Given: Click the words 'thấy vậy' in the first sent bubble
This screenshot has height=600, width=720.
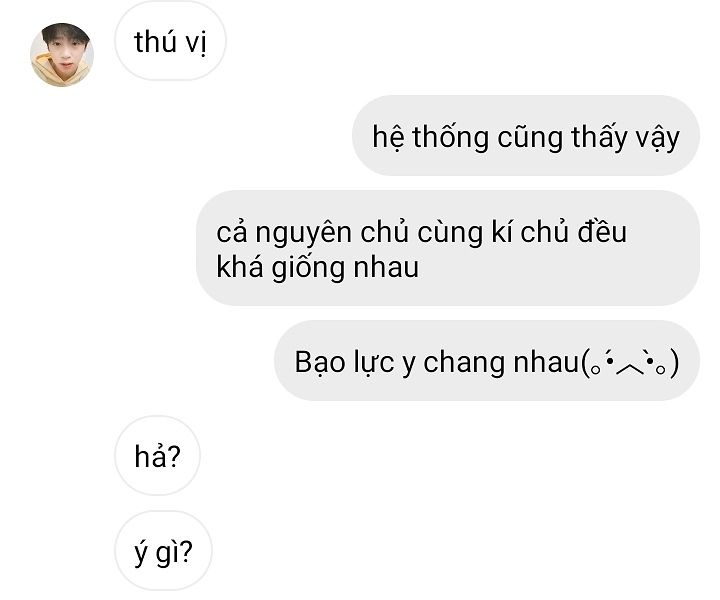Looking at the screenshot, I should [x=625, y=137].
